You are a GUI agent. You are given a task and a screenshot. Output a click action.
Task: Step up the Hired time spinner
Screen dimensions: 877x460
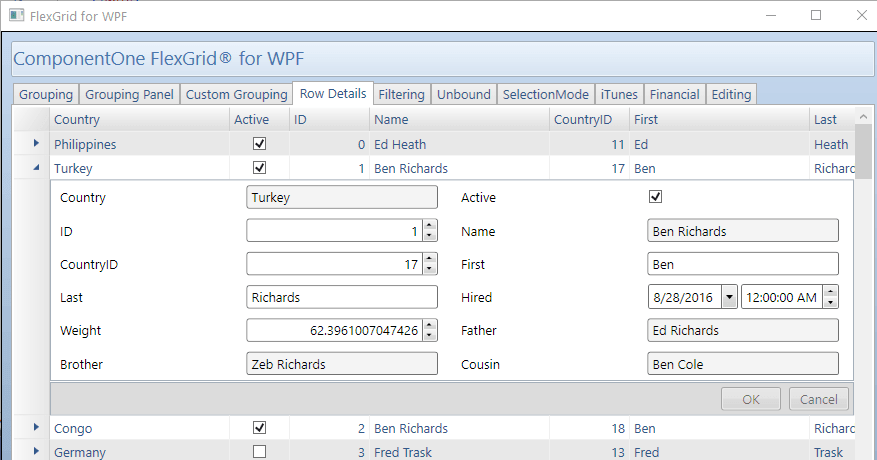(x=830, y=292)
